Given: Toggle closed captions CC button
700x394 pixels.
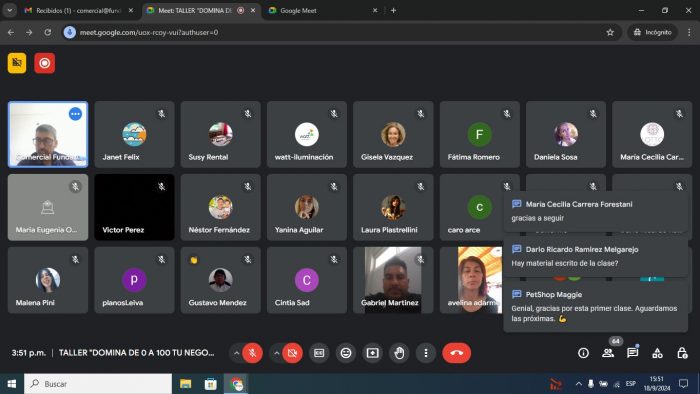Looking at the screenshot, I should tap(319, 353).
